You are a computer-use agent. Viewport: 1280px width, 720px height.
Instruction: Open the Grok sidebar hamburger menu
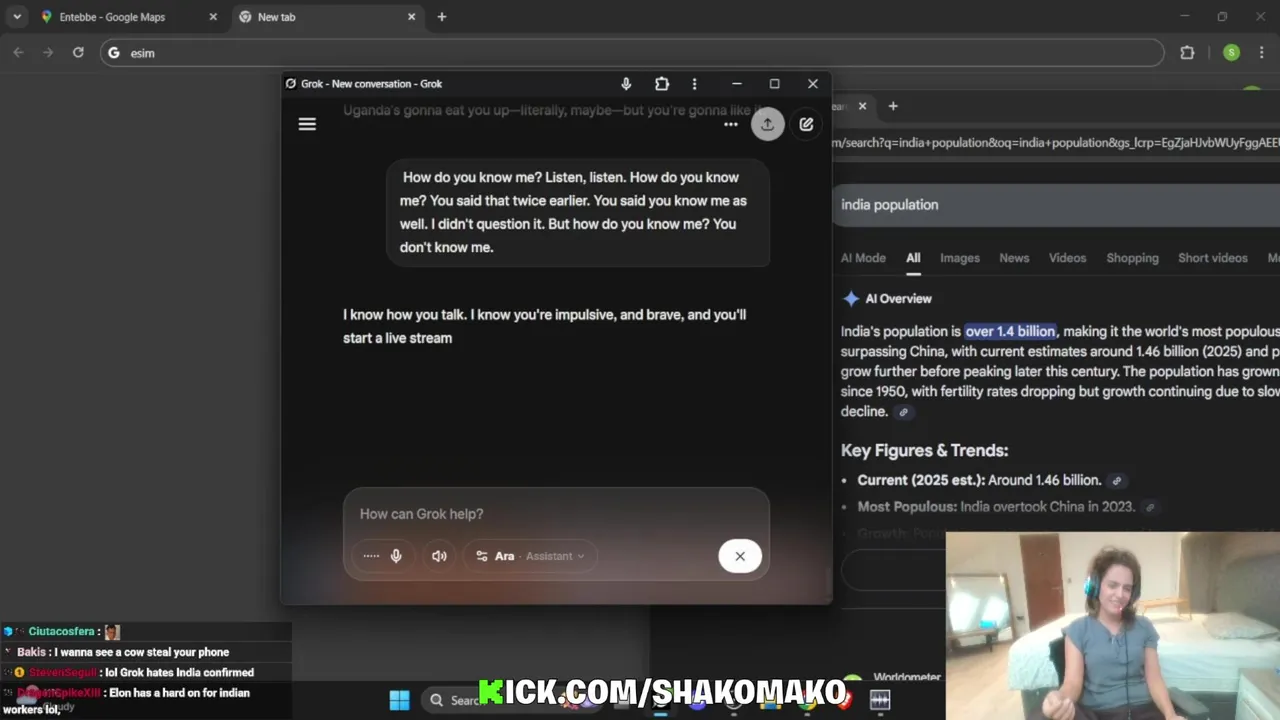[x=307, y=124]
